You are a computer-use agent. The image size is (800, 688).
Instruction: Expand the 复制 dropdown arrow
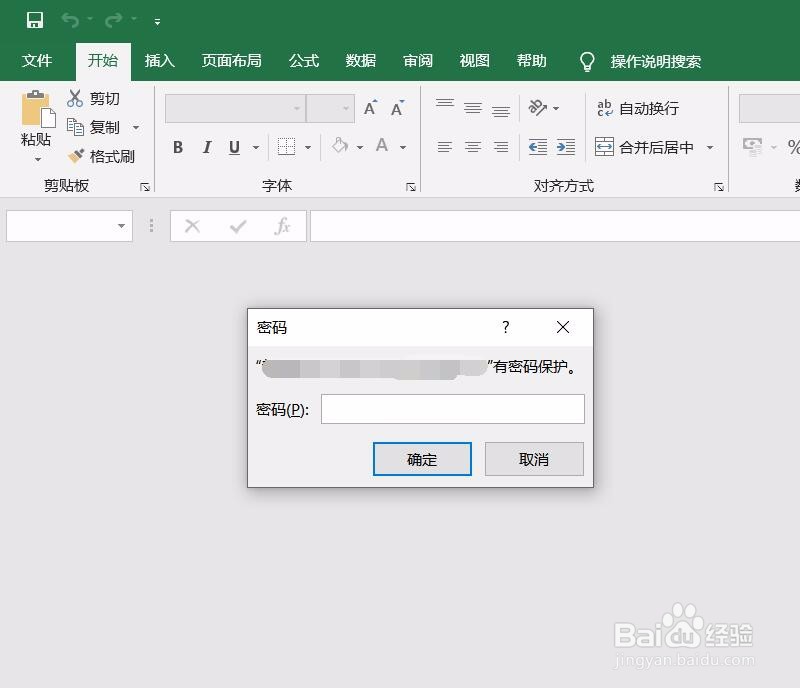(136, 128)
